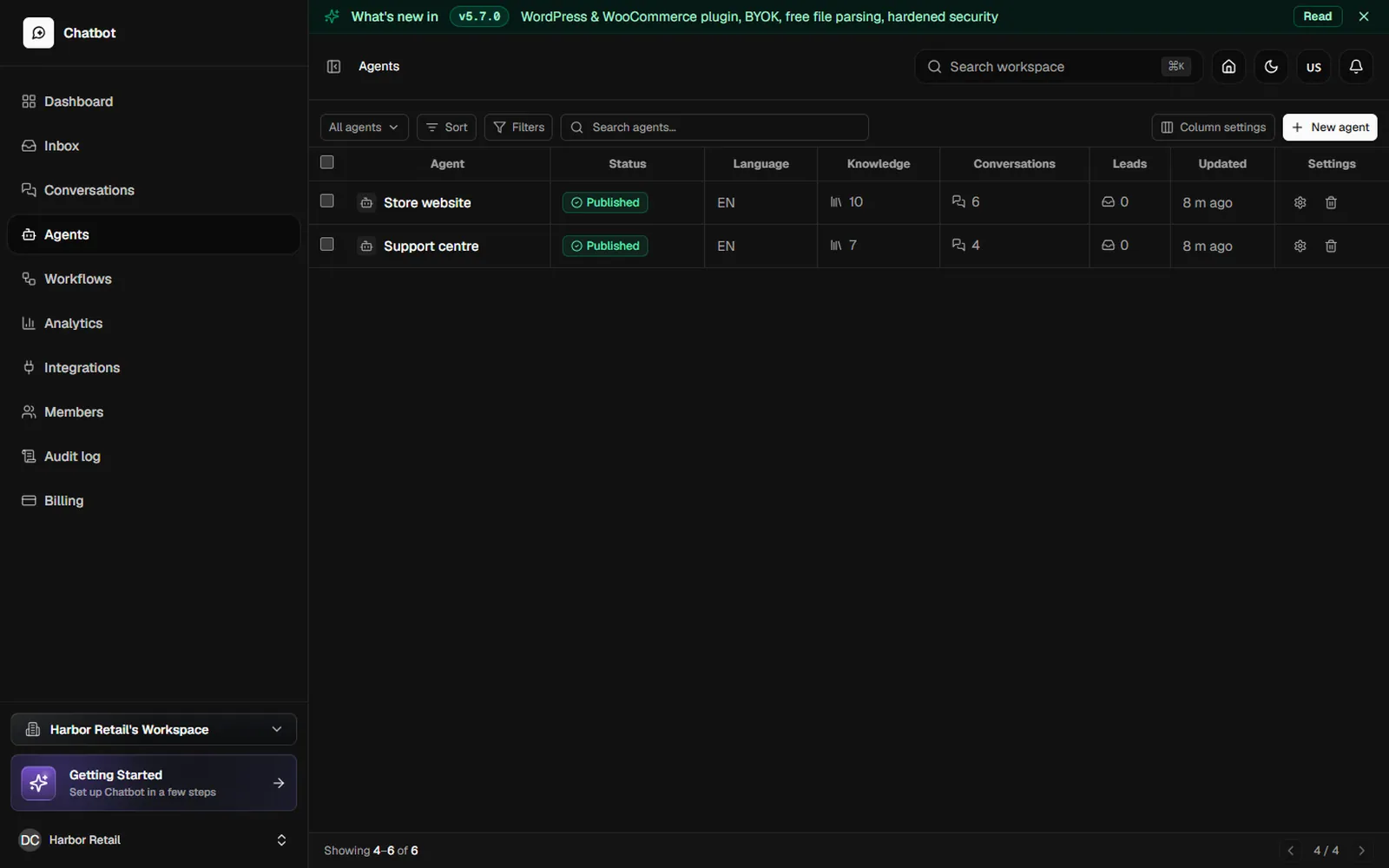The width and height of the screenshot is (1389, 868).
Task: Click the Status column header
Action: [627, 163]
